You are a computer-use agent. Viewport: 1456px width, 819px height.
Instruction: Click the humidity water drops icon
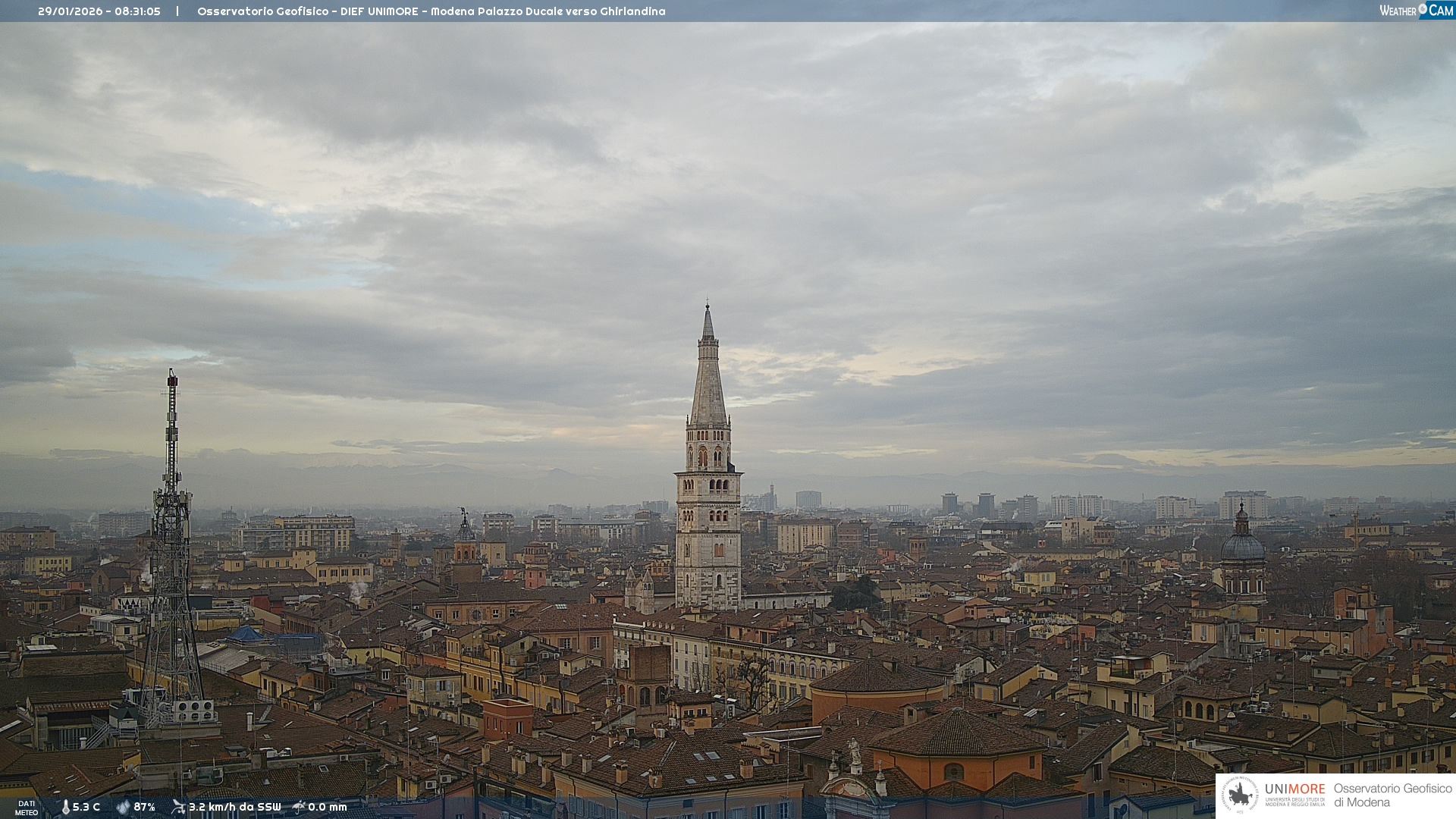tap(123, 807)
